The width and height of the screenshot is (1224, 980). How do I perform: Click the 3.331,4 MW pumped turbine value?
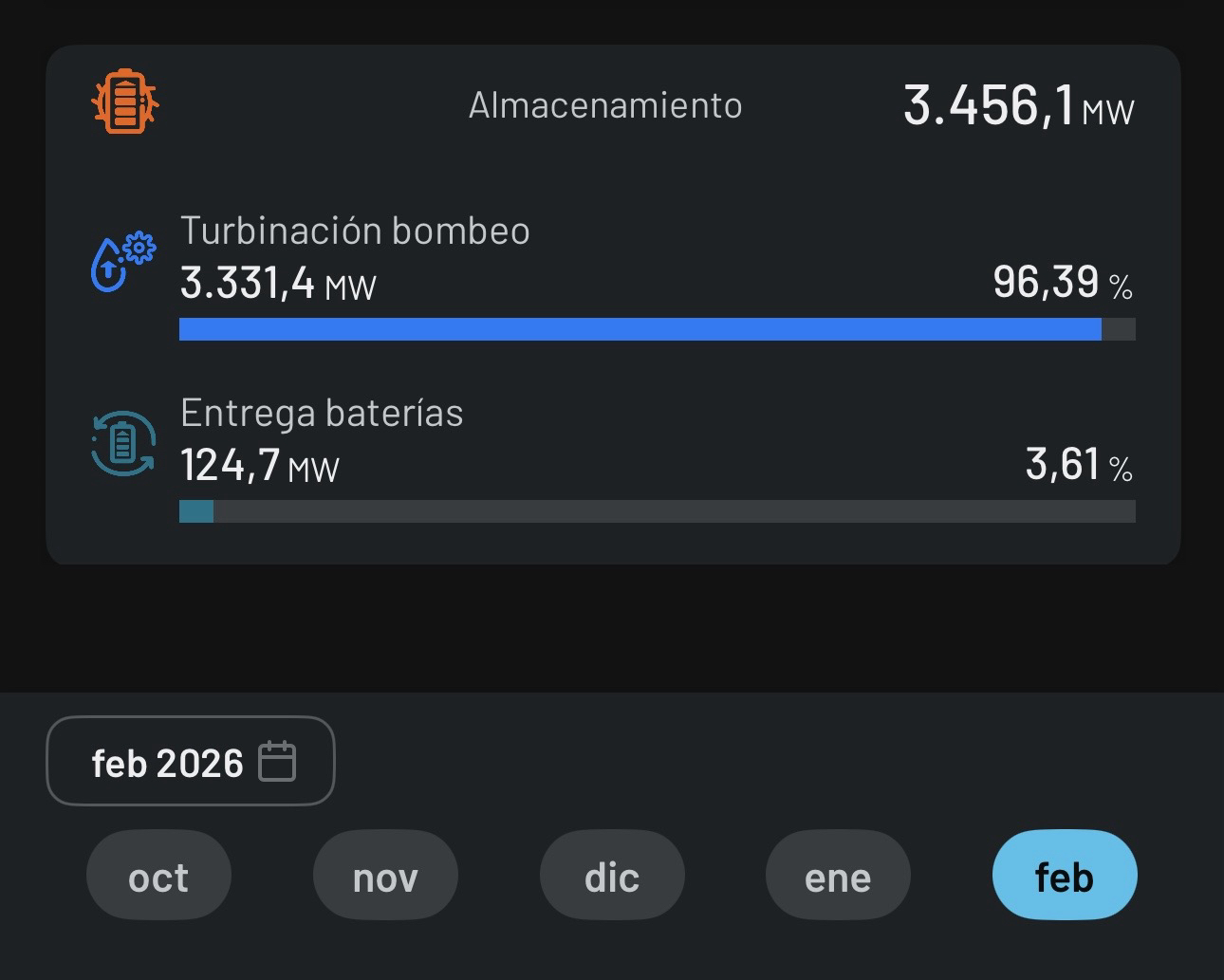(x=278, y=283)
